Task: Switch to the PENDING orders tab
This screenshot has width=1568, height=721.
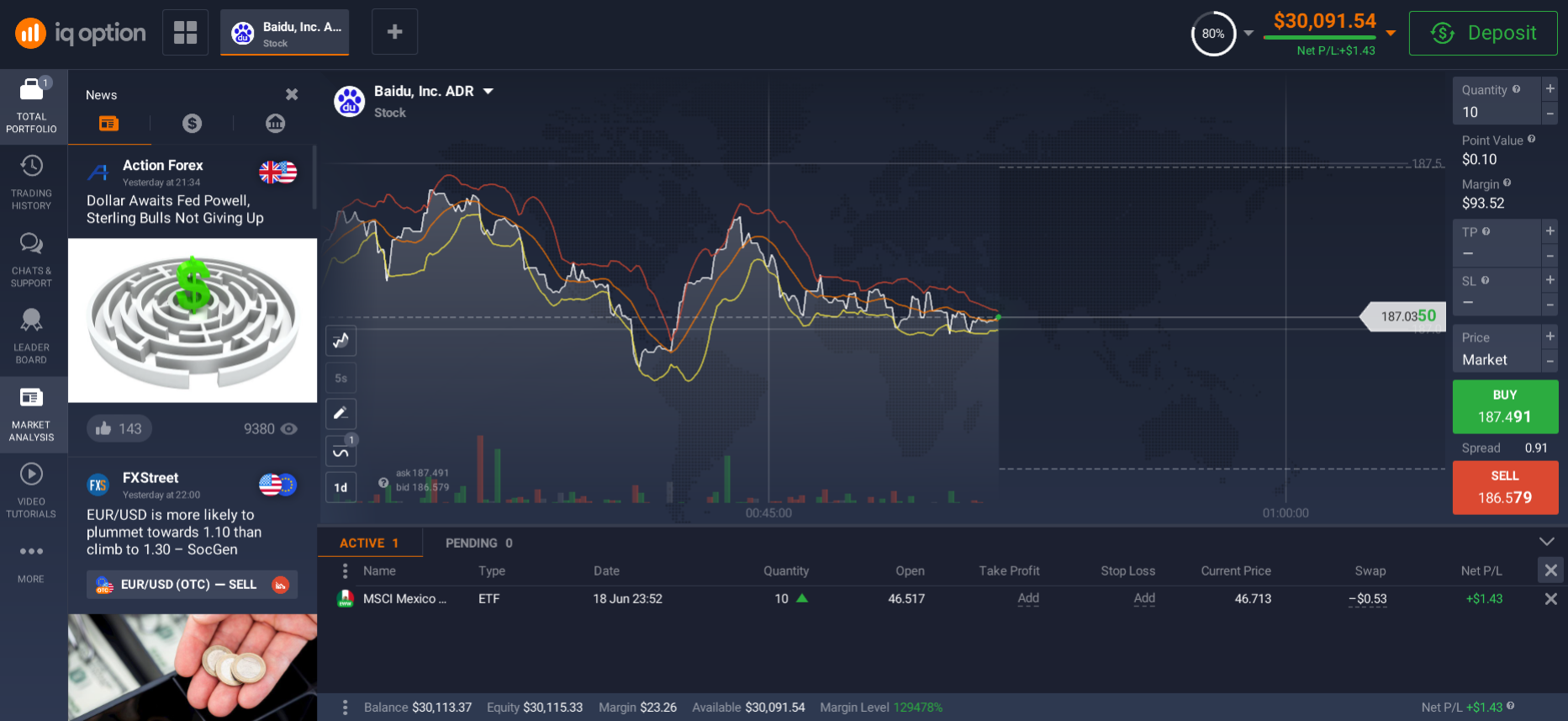Action: (x=479, y=543)
